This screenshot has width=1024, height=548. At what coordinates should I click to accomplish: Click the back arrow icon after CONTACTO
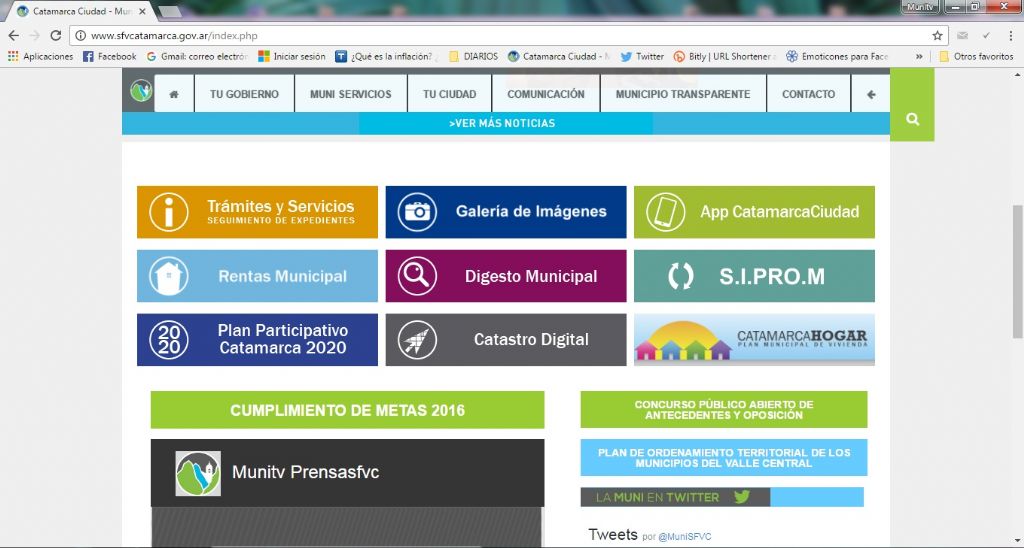click(871, 94)
